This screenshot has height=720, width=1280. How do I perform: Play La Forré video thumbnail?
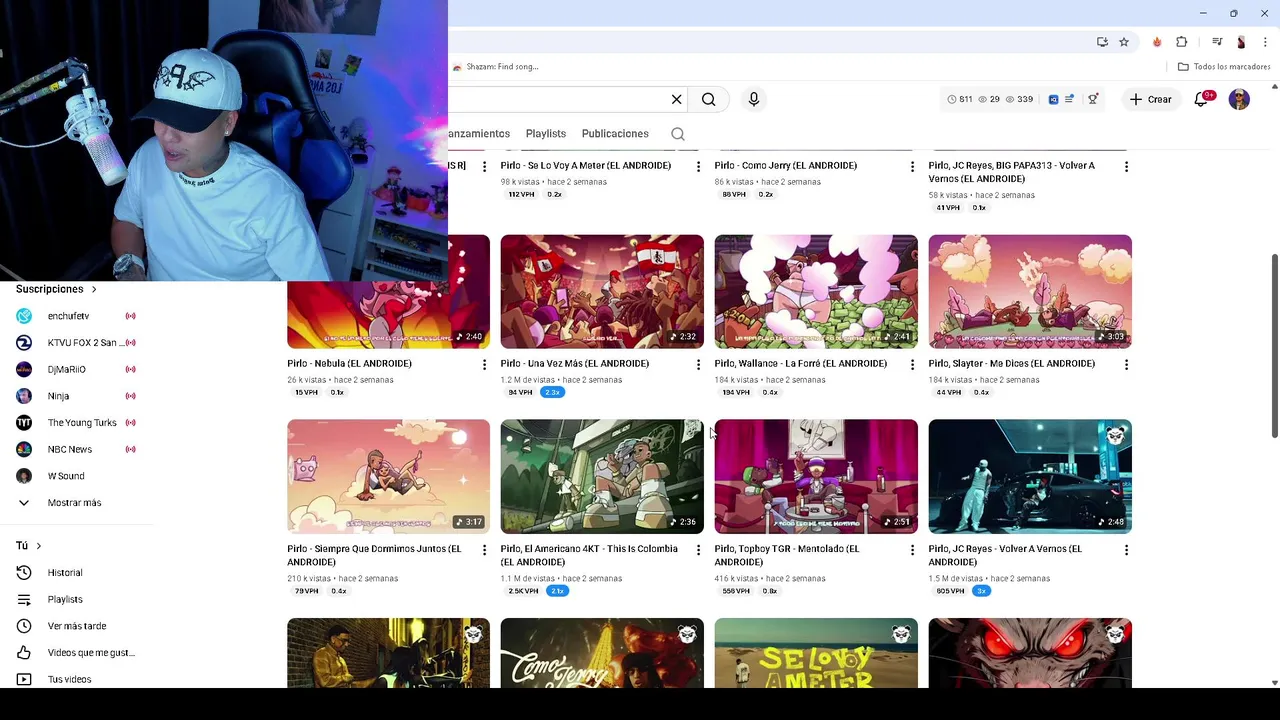coord(816,292)
